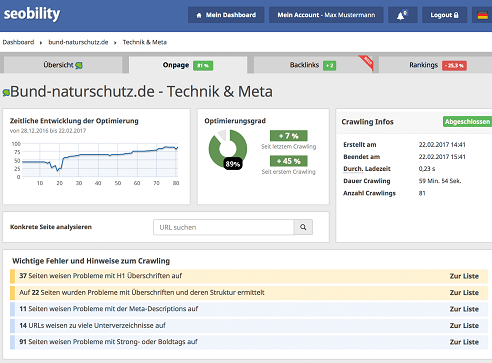This screenshot has height=363, width=492.
Task: Open Zur Liste for H1 Überschriften problems
Action: coord(464,276)
